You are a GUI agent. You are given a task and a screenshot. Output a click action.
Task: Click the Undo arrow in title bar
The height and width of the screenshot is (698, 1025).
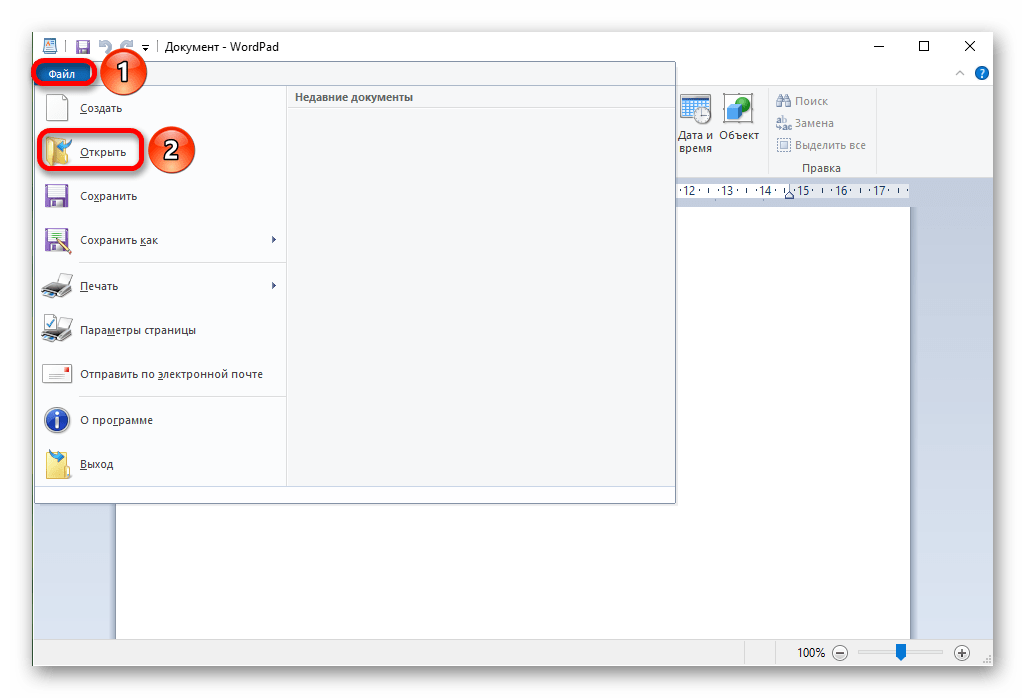pos(105,46)
